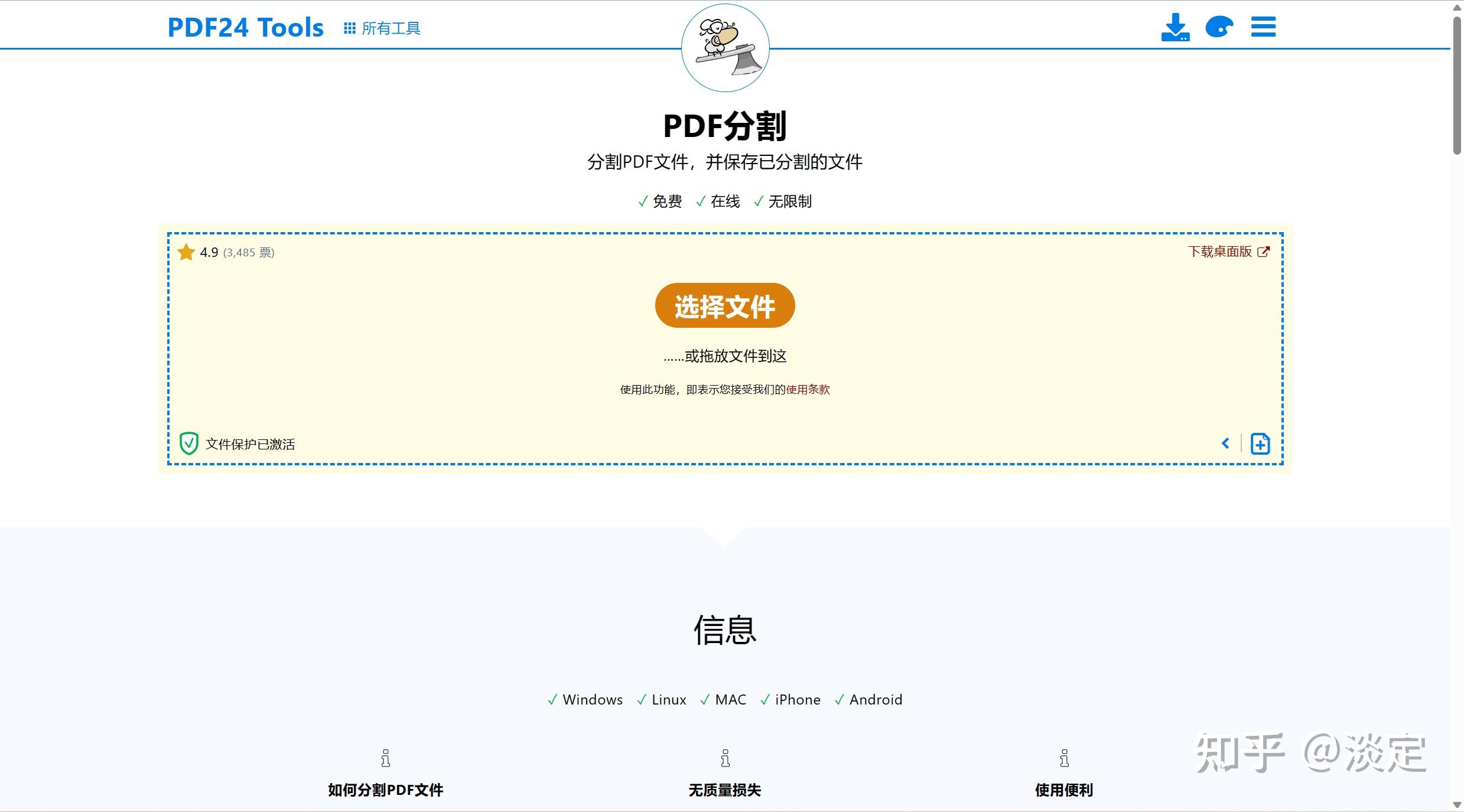Click info icon above 使用便利
Image resolution: width=1464 pixels, height=812 pixels.
[x=1064, y=758]
